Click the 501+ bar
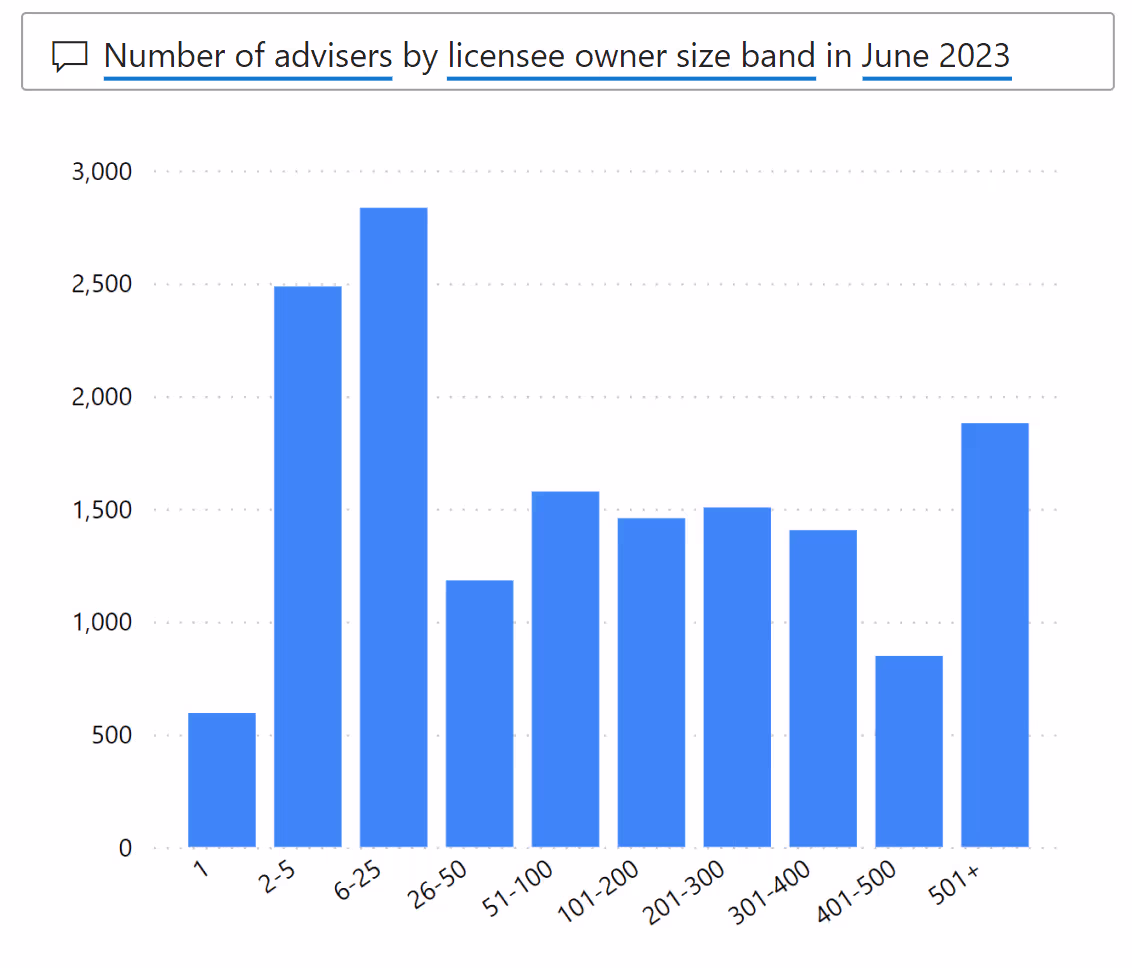Image resolution: width=1132 pixels, height=968 pixels. click(x=995, y=635)
